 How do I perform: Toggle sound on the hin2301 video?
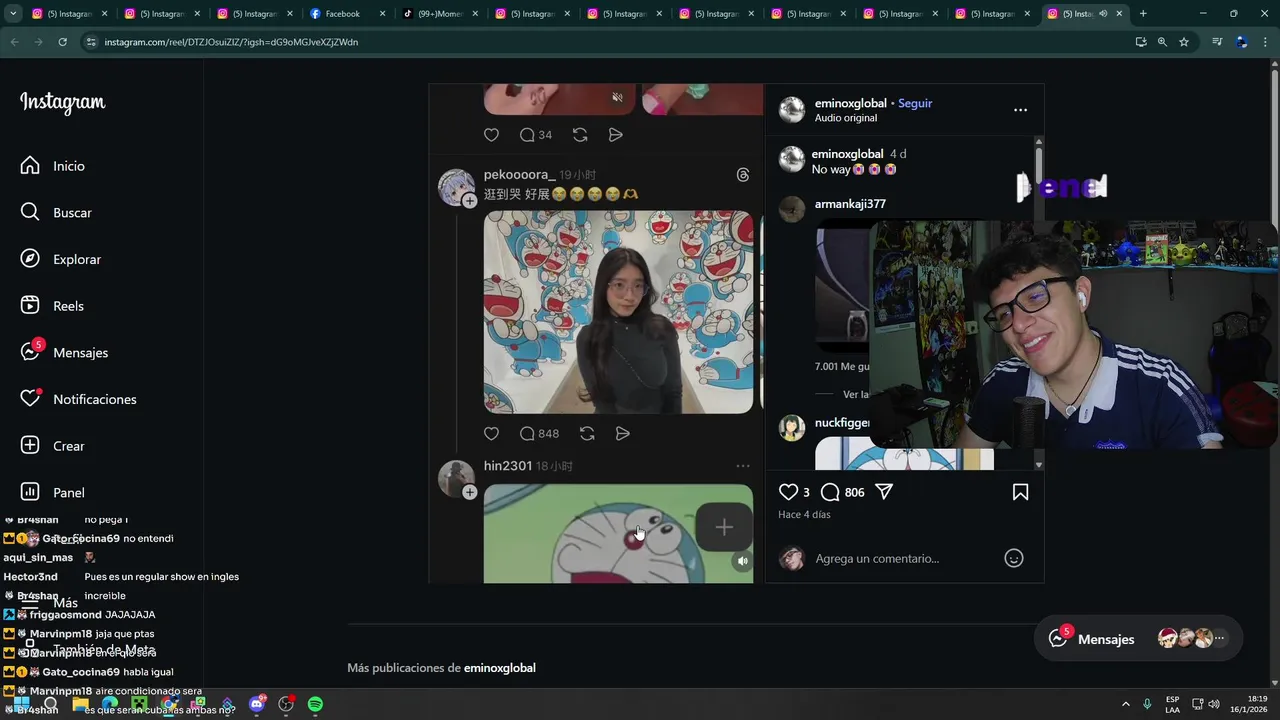tap(742, 562)
